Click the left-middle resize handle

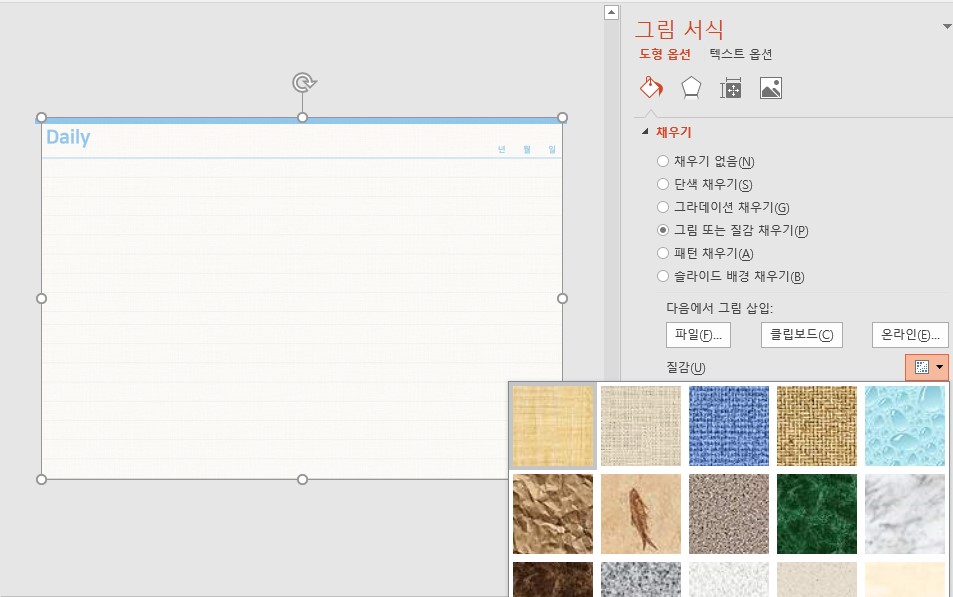(x=41, y=298)
